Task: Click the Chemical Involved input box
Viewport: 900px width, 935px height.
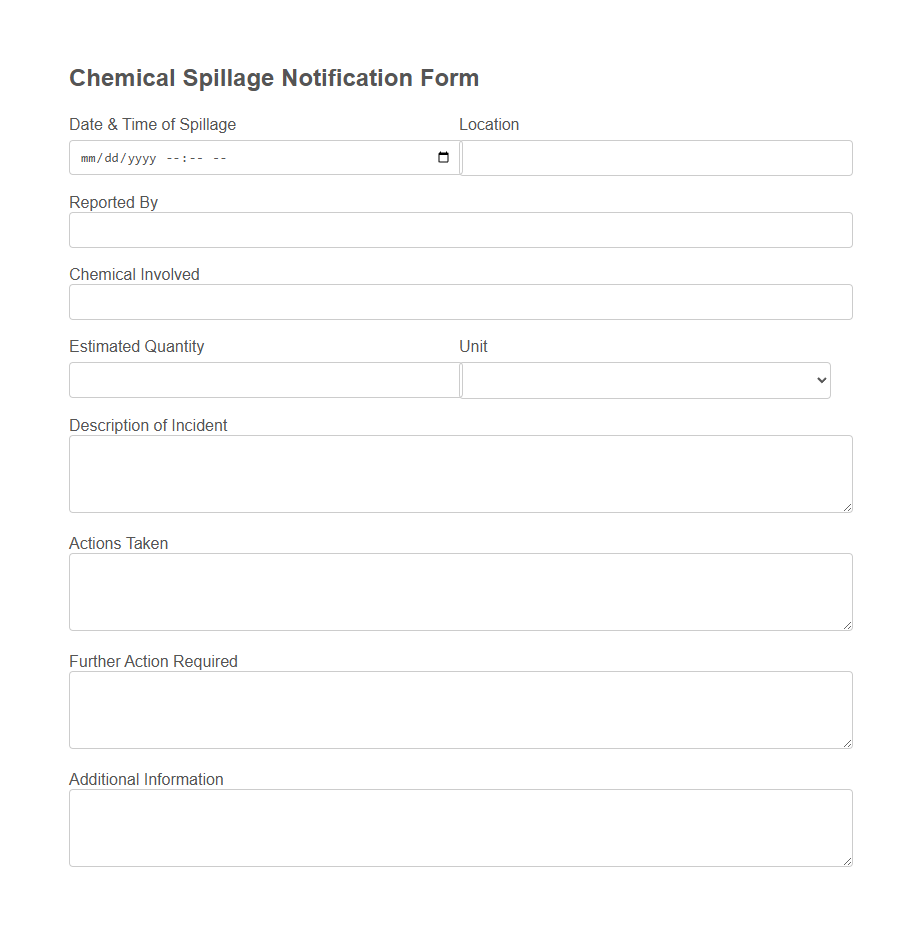Action: point(460,302)
